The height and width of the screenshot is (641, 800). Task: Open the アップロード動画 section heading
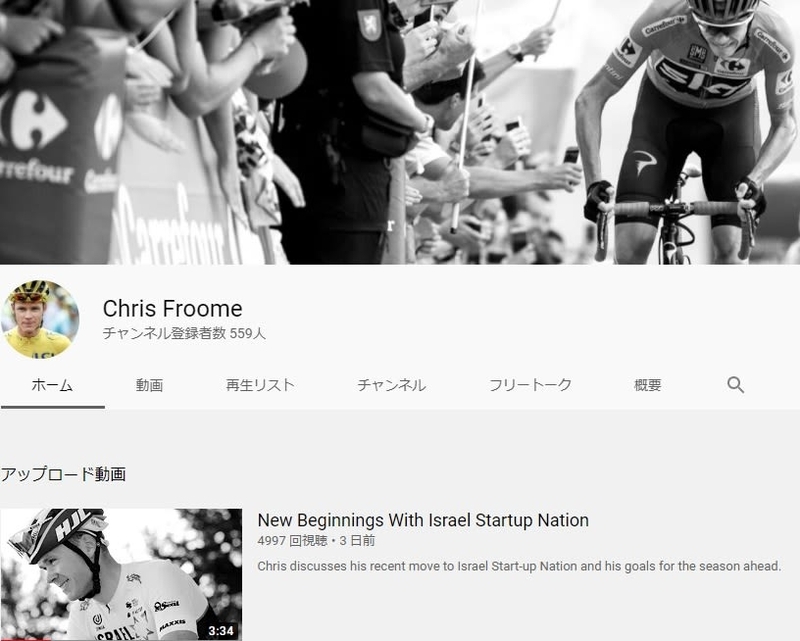point(63,474)
